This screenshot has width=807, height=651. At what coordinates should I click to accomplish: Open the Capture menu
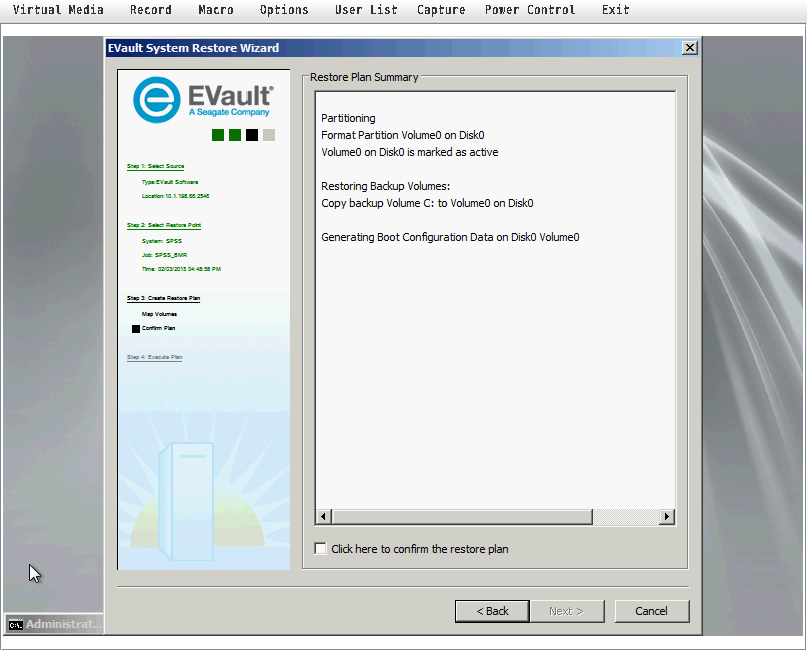click(441, 10)
